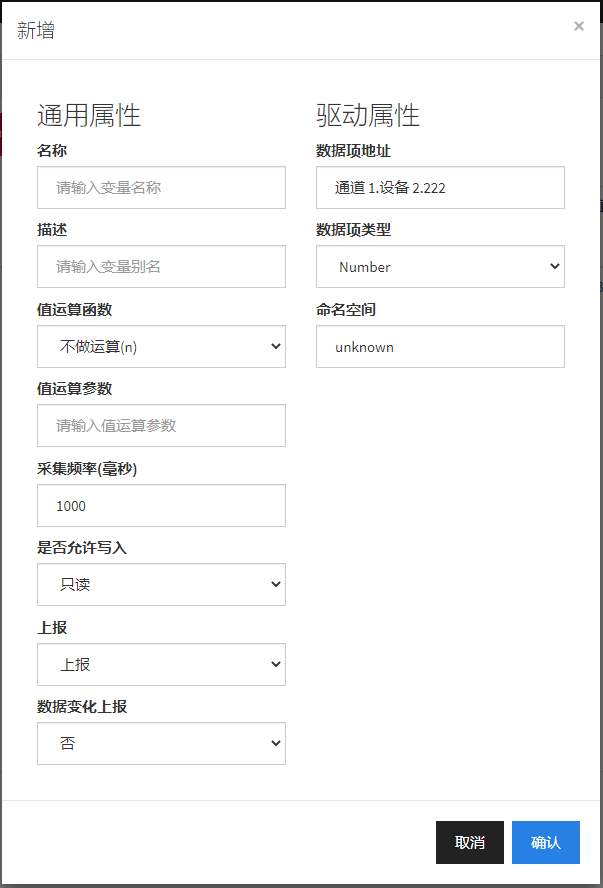Screen dimensions: 603x888
Task: Click the 新增 dialog title text
Action: tap(36, 30)
